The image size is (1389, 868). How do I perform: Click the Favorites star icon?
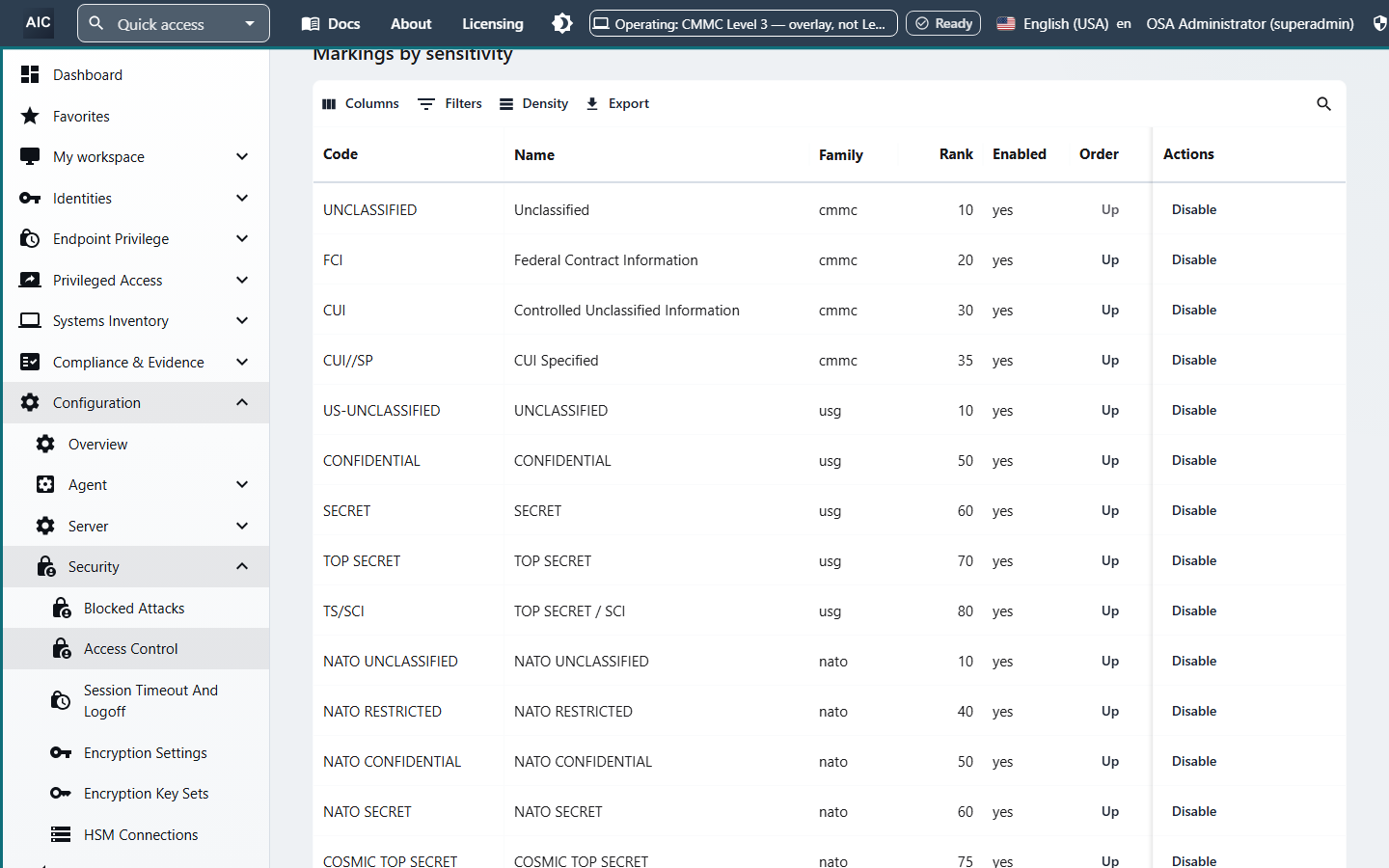coord(30,116)
